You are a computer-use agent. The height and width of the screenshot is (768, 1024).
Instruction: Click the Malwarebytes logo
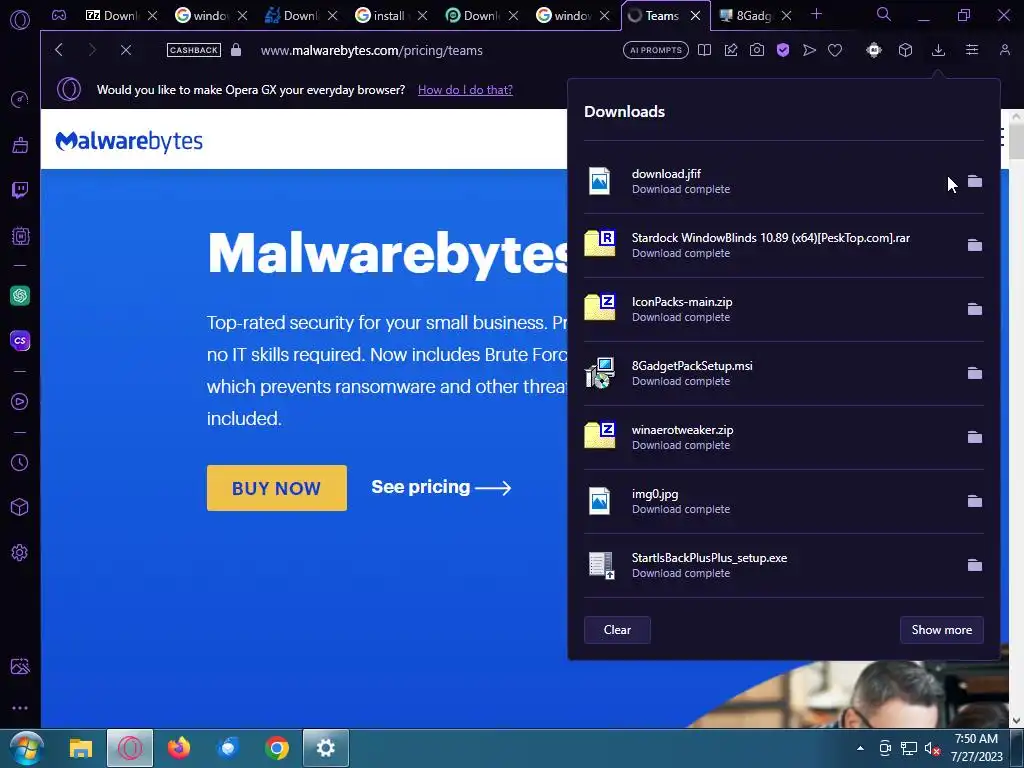[x=129, y=142]
